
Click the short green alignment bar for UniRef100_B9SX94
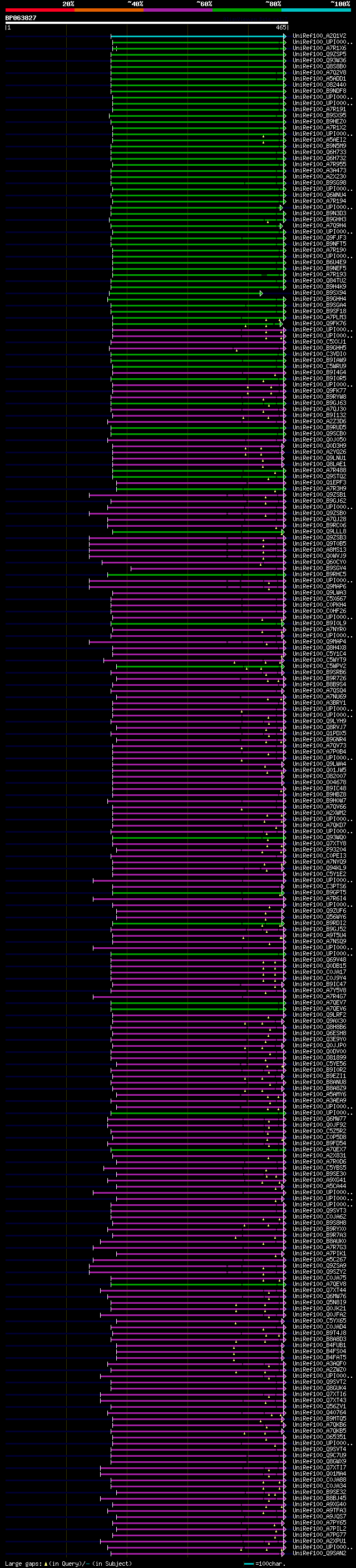point(185,293)
